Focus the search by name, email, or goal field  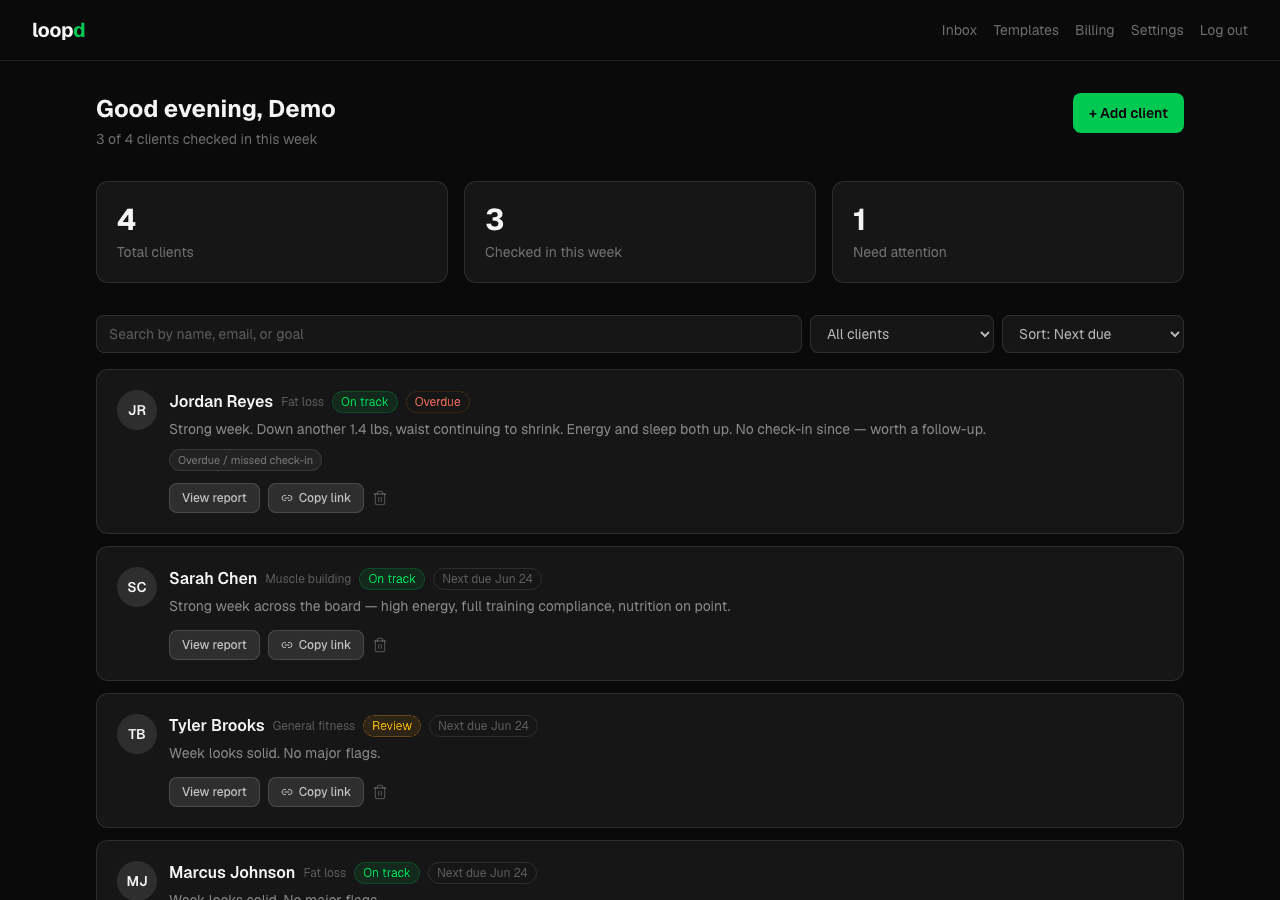coord(449,334)
